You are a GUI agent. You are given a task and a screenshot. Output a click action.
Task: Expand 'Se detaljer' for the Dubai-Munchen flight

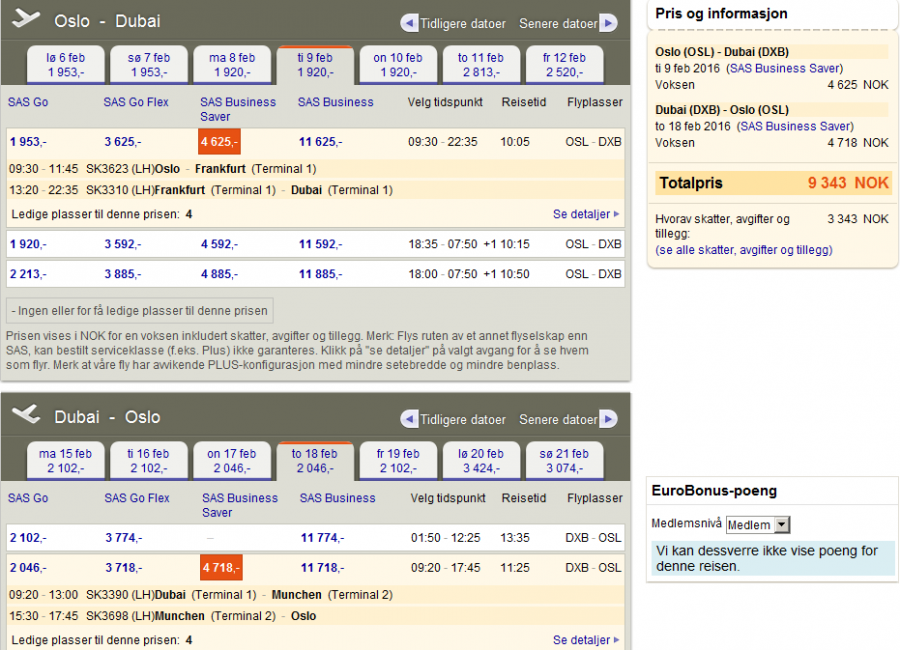pyautogui.click(x=586, y=640)
